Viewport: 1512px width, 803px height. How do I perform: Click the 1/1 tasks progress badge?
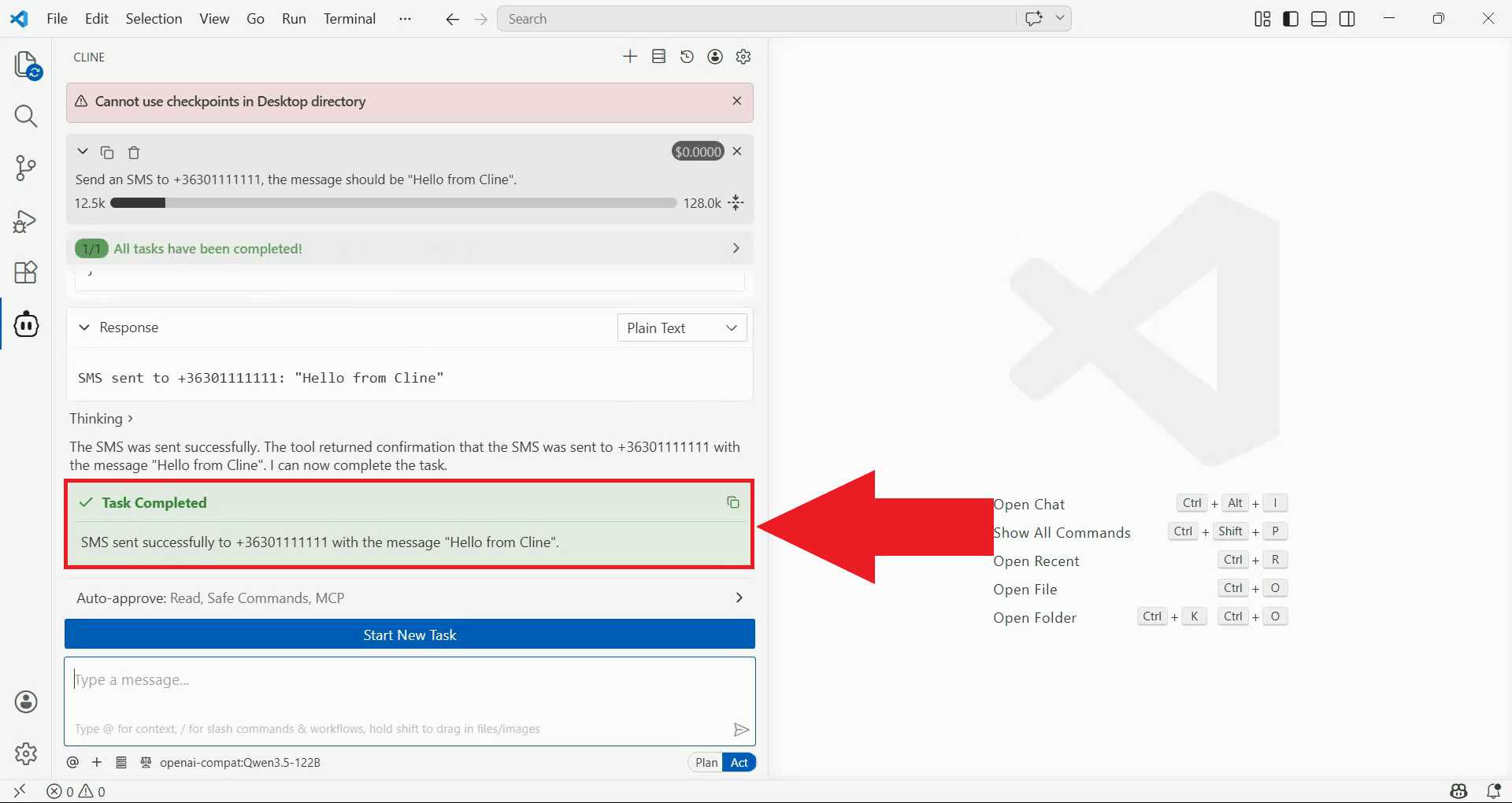point(91,249)
